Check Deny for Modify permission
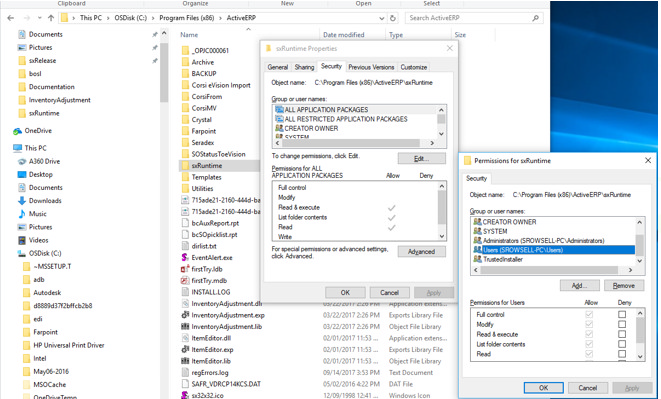 (622, 324)
